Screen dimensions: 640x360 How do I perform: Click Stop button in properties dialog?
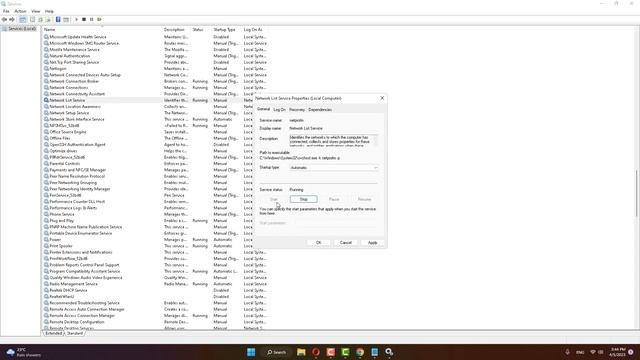tap(304, 199)
